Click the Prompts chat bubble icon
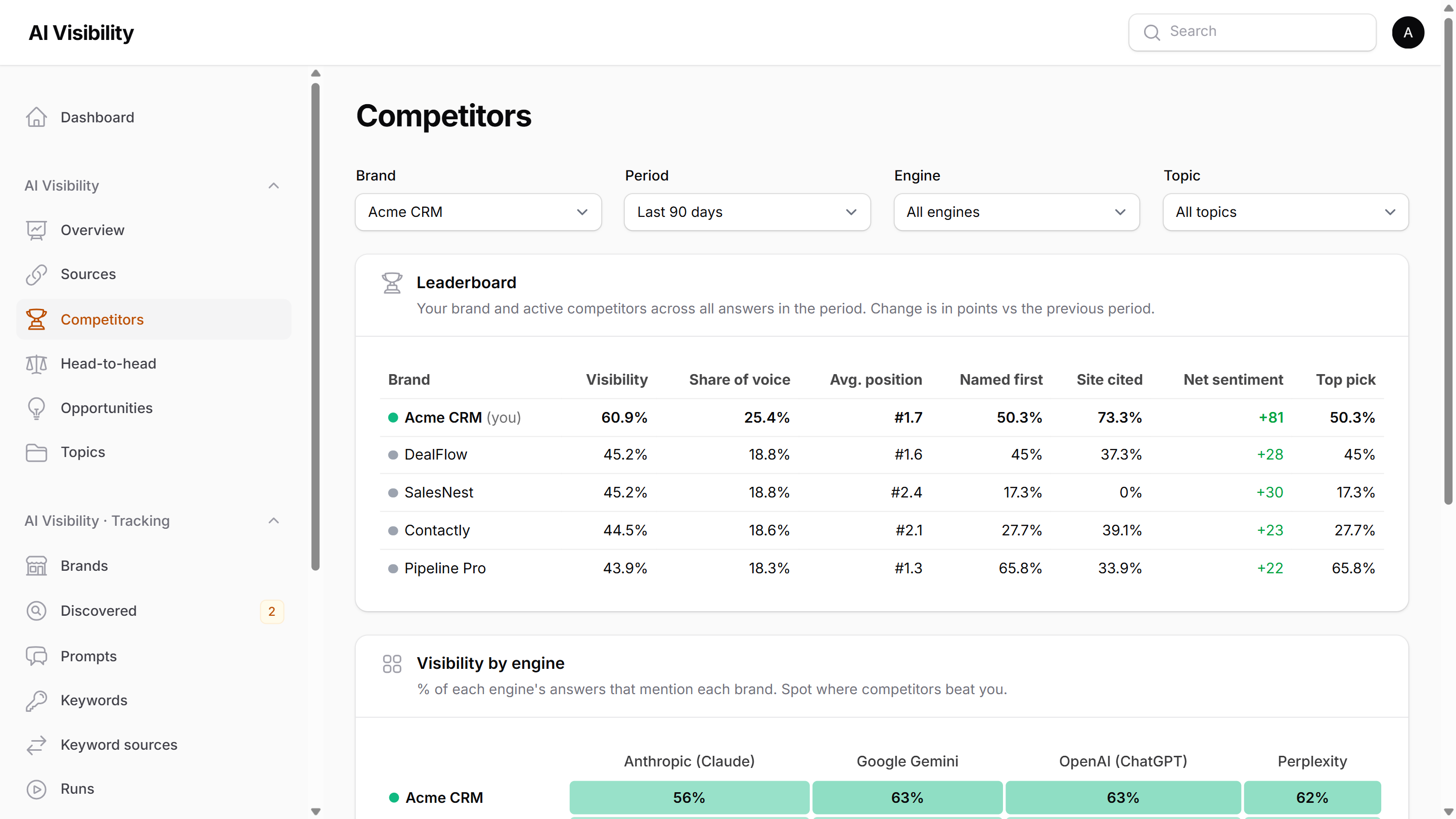This screenshot has height=819, width=1456. [x=36, y=656]
